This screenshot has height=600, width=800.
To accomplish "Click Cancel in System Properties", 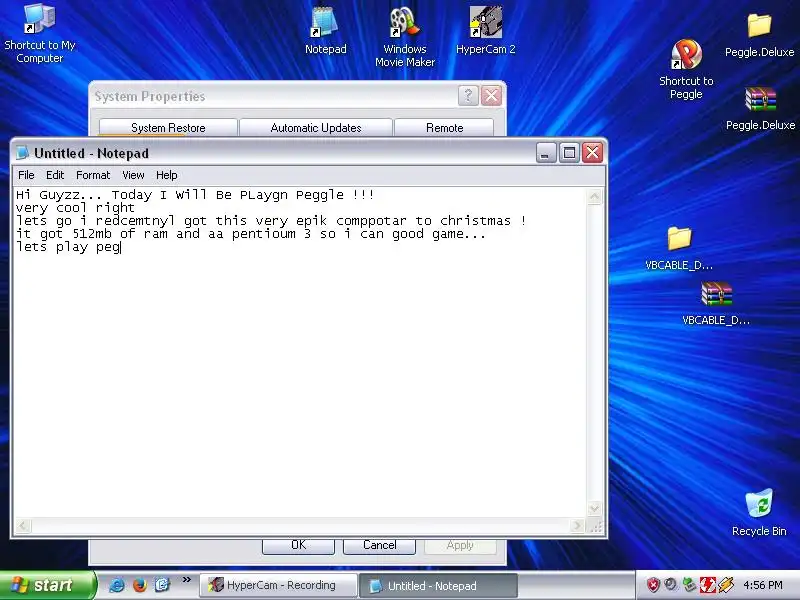I will (x=379, y=545).
